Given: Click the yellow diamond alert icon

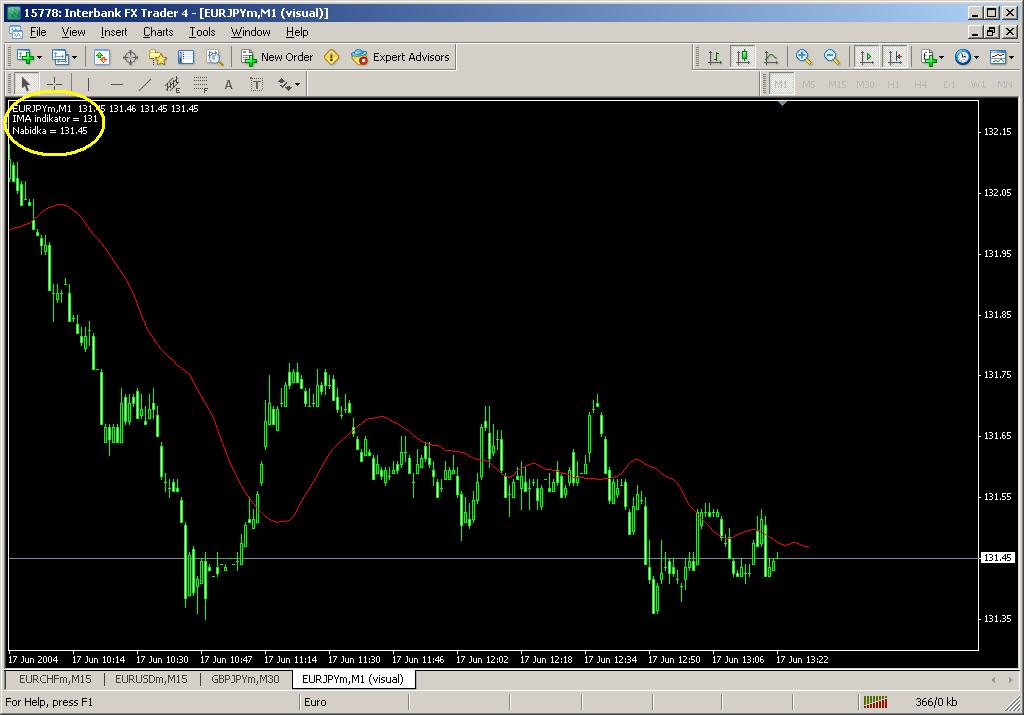Looking at the screenshot, I should [x=332, y=57].
